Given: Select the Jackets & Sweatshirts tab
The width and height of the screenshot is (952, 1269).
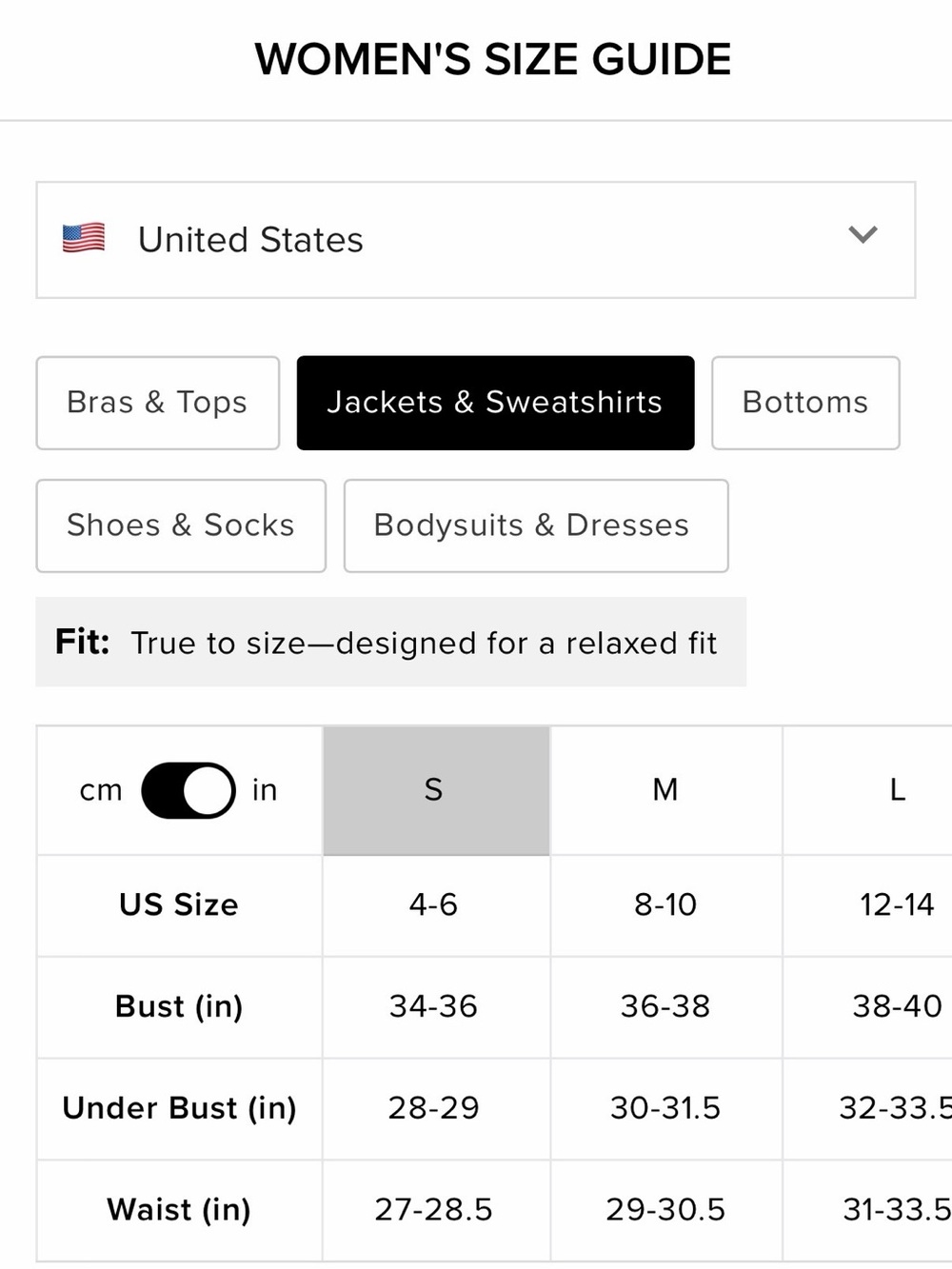Looking at the screenshot, I should click(495, 403).
